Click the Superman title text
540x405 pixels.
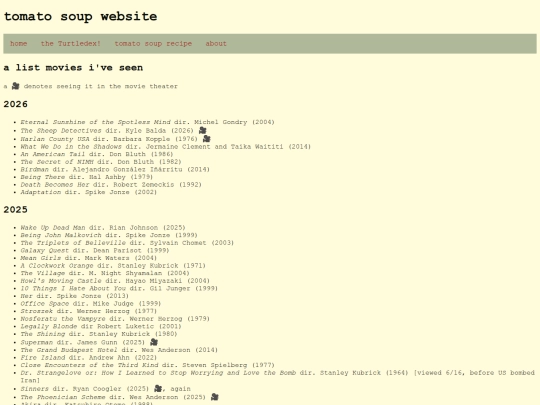point(37,342)
